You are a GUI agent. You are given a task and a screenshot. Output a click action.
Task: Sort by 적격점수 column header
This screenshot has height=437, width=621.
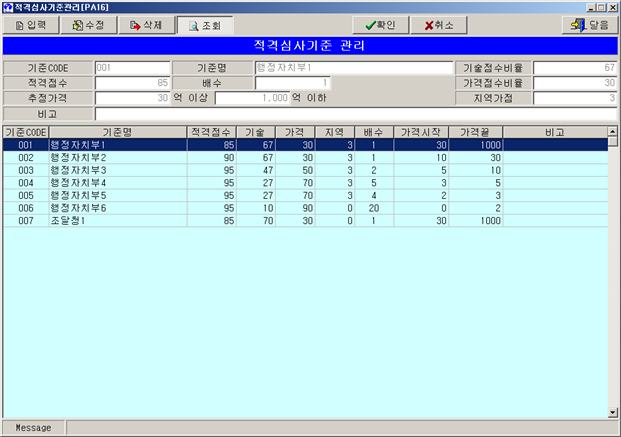(211, 132)
